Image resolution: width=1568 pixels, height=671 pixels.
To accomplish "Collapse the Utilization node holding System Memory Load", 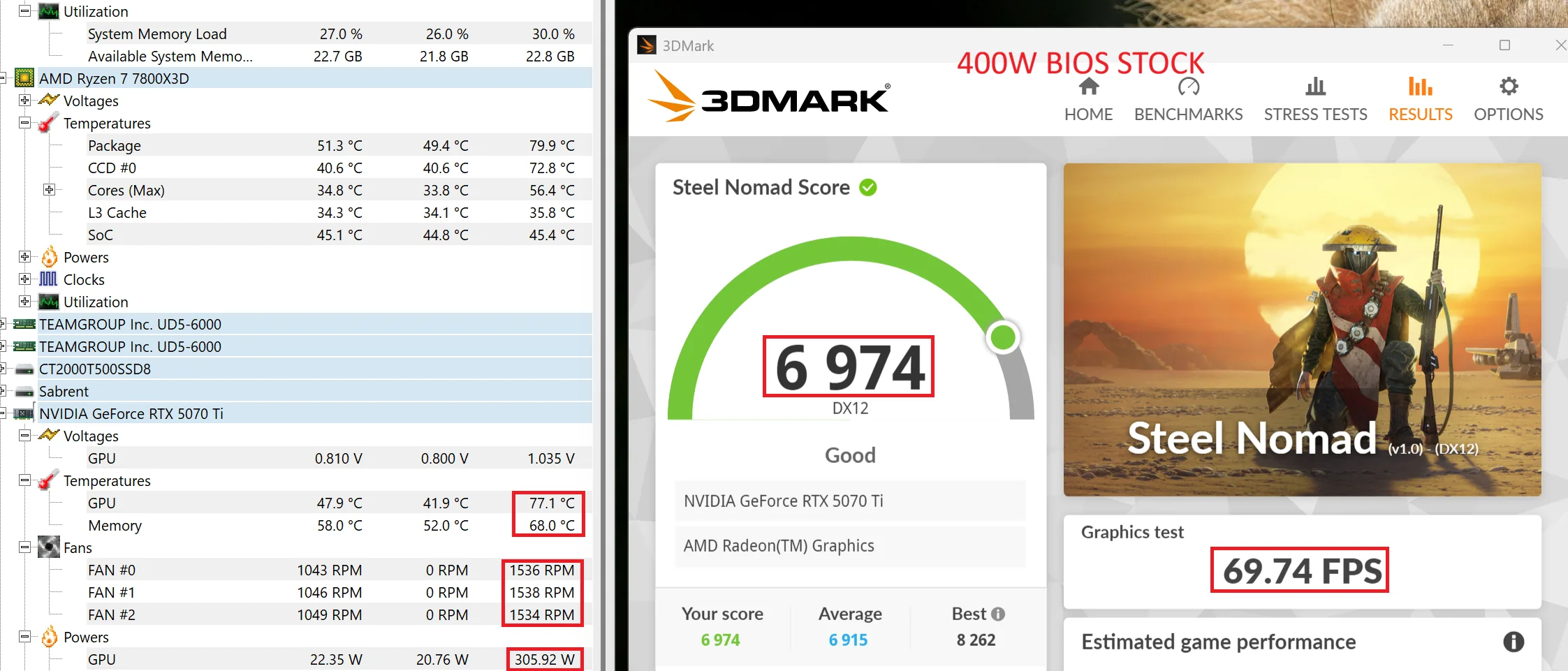I will 24,11.
